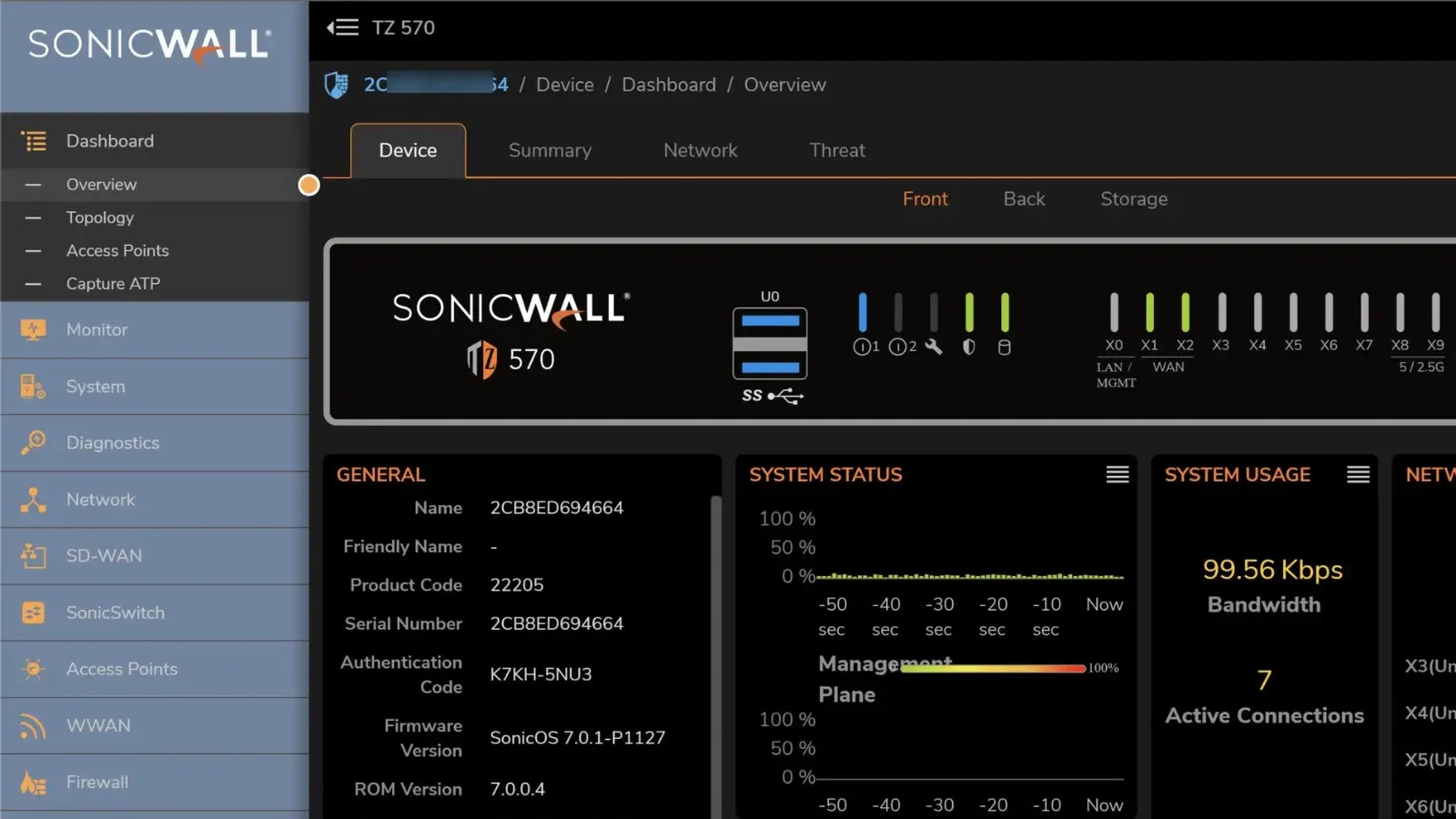This screenshot has width=1456, height=819.
Task: Click the ROM Version value 7.0.0.4
Action: click(x=518, y=790)
